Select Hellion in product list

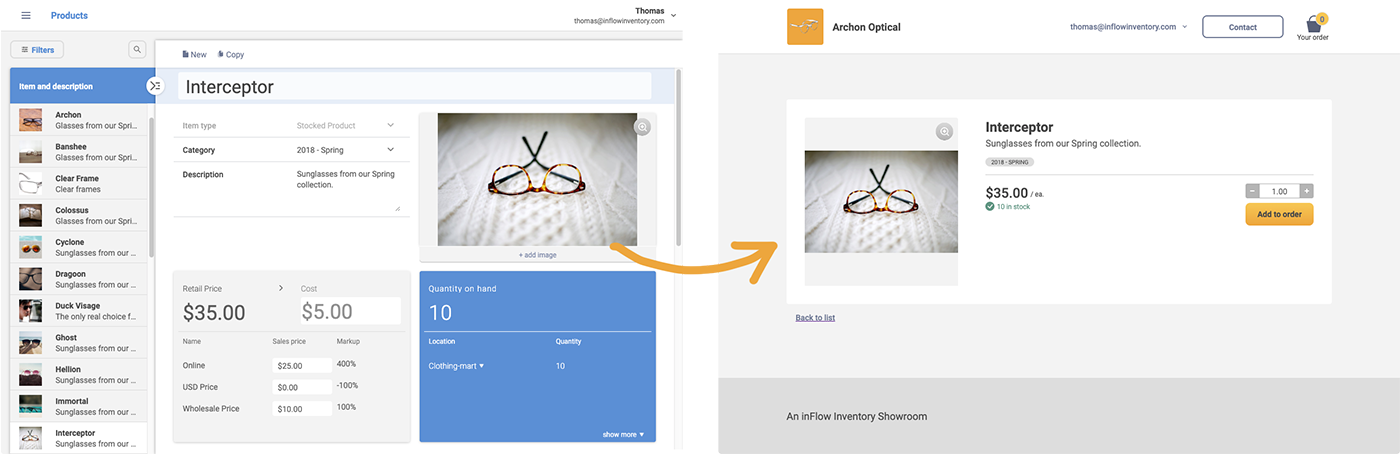pos(79,375)
